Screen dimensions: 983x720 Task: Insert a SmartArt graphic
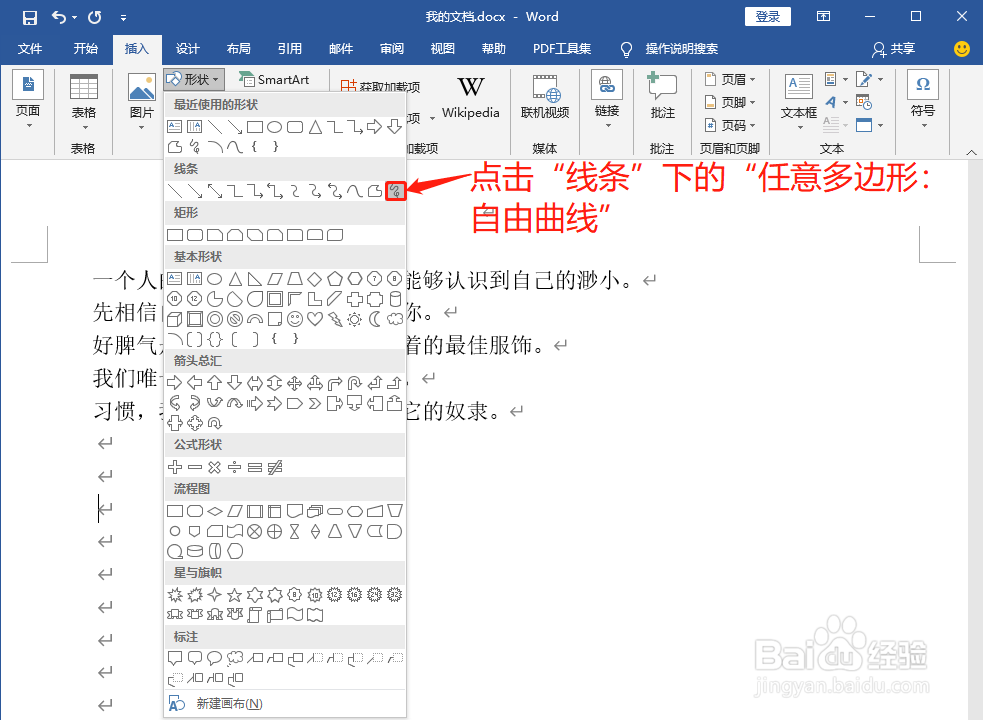click(x=275, y=80)
